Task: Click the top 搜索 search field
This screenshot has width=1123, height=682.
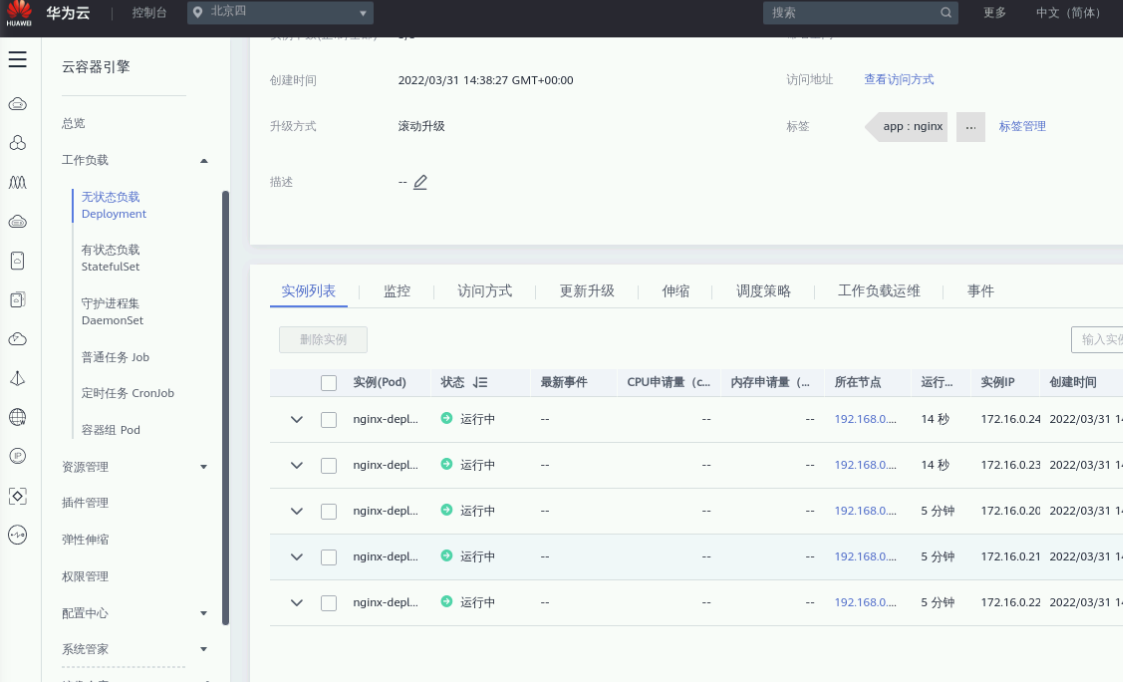Action: tap(860, 12)
